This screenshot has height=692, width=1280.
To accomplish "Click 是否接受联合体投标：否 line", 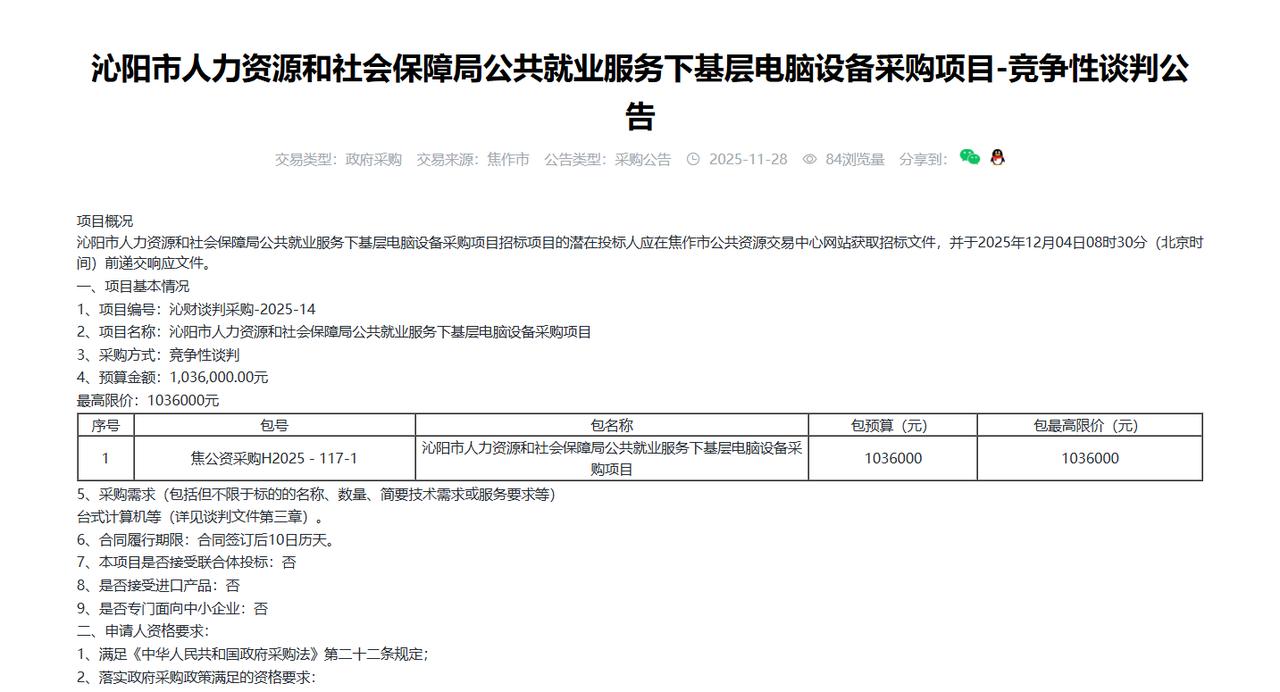I will [x=187, y=563].
